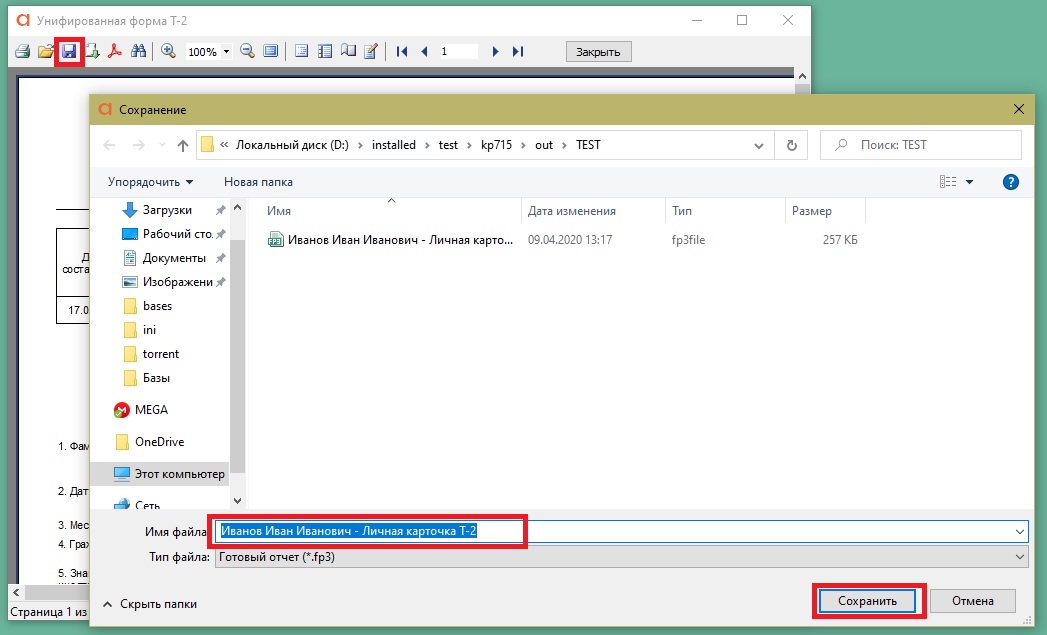The height and width of the screenshot is (635, 1047).
Task: Print the report using printer icon
Action: tap(23, 51)
